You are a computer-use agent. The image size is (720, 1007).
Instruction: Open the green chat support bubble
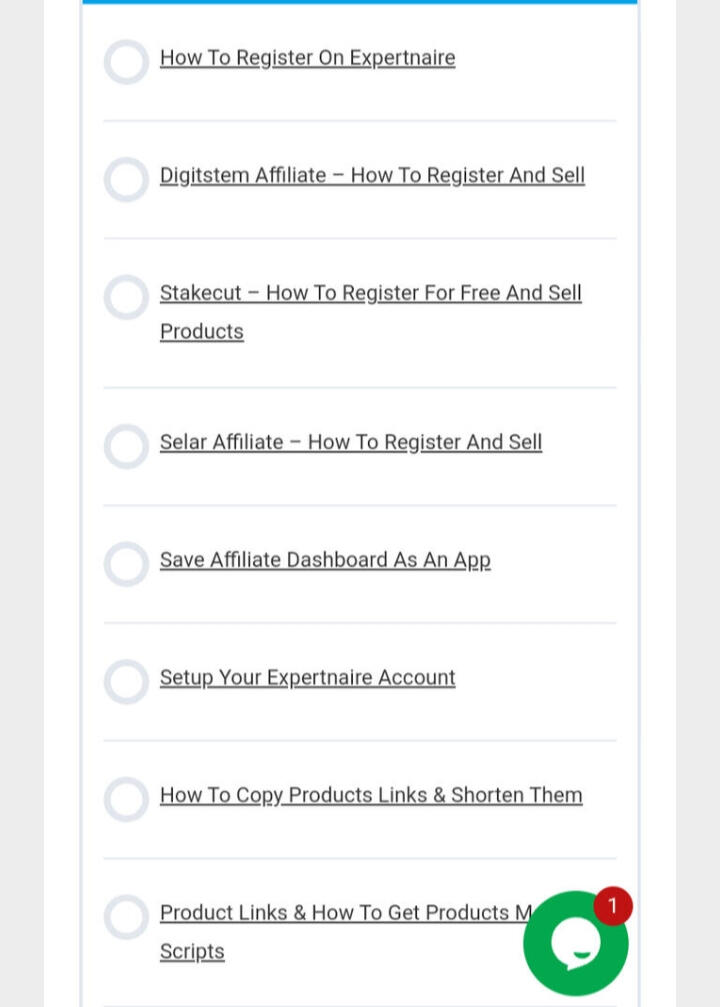point(575,943)
